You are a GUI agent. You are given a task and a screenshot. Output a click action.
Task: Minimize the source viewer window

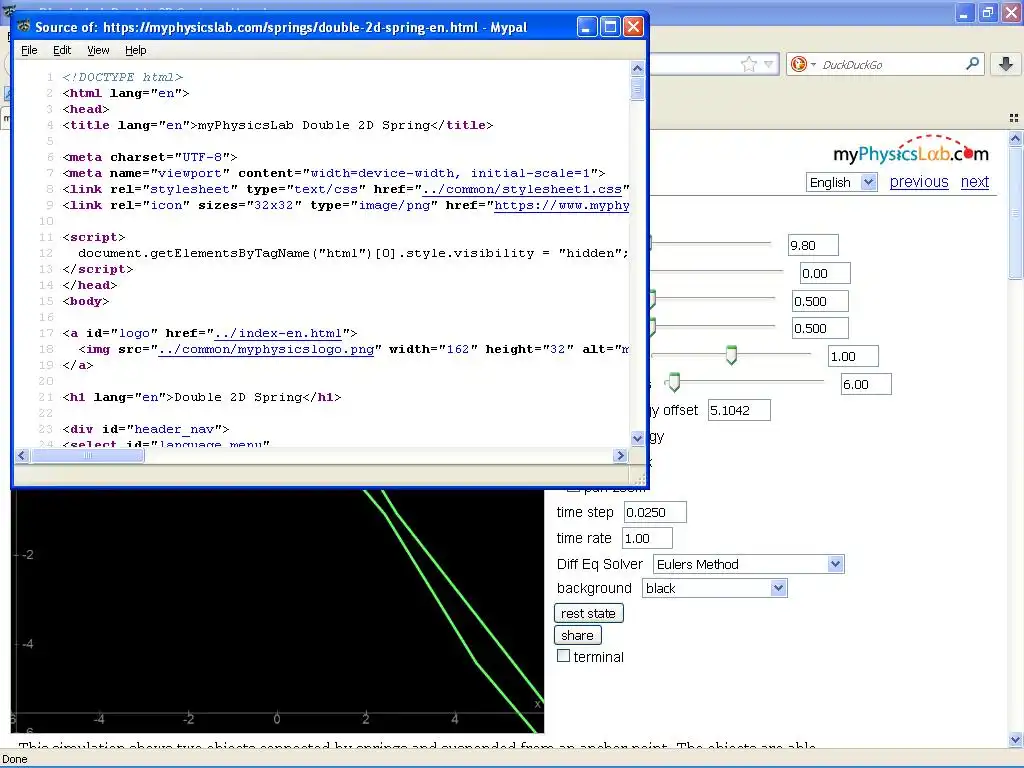pos(586,27)
